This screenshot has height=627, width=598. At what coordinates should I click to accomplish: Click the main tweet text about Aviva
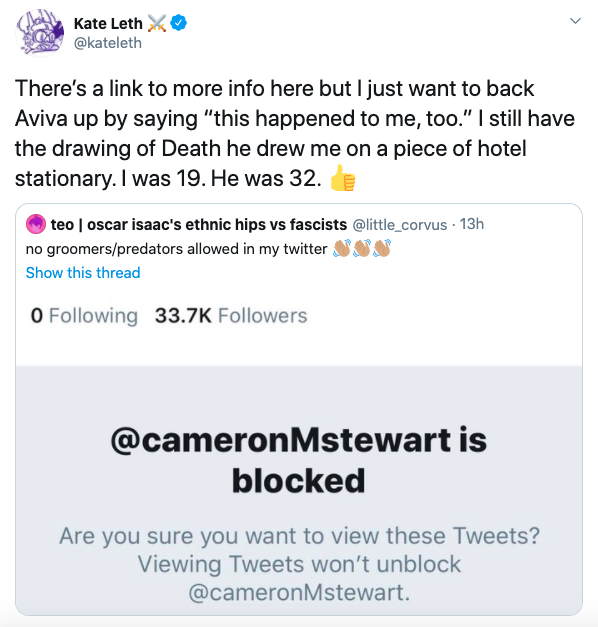tap(295, 133)
